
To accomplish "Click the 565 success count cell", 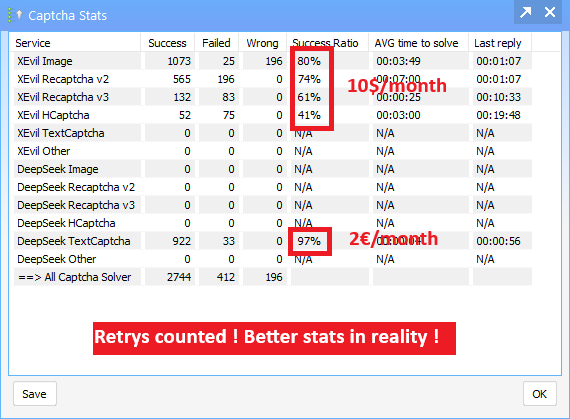I will pos(170,79).
